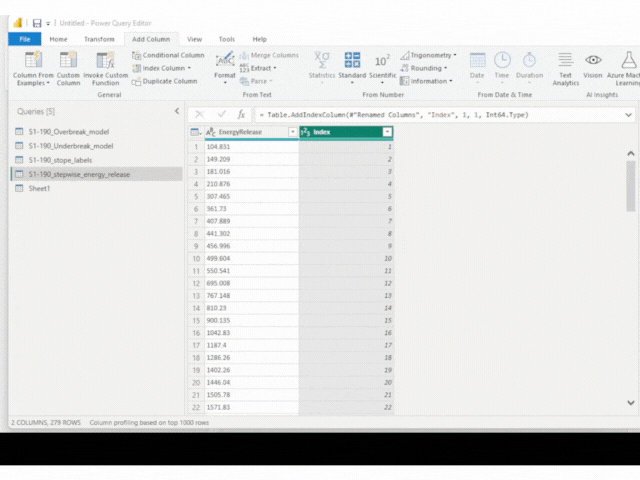Select S1-190_Overbreak_model query
The image size is (640, 480).
97,132
